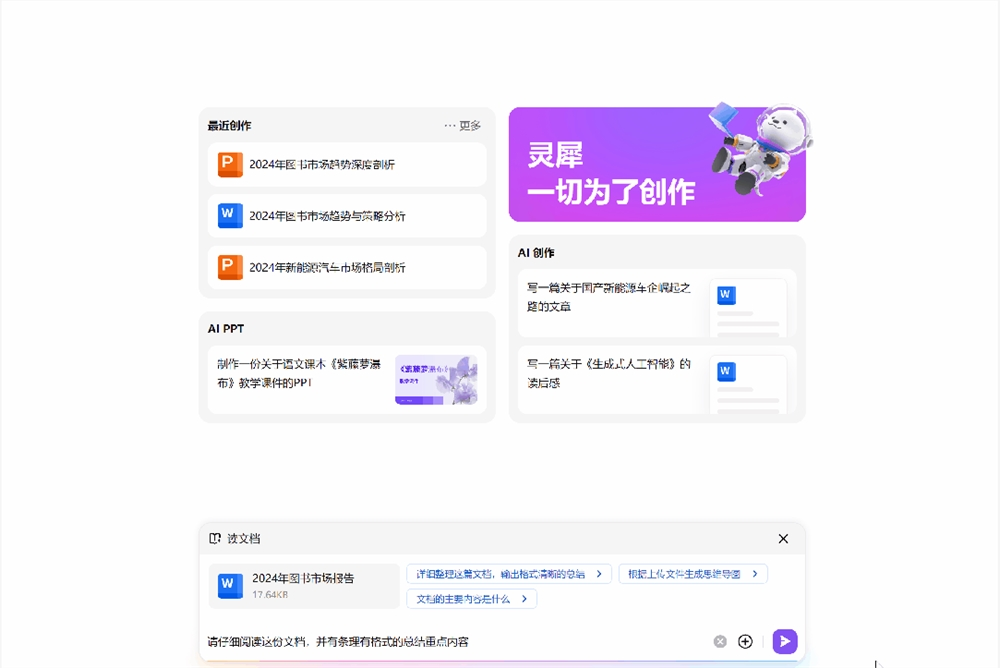1000x668 pixels.
Task: Send the prompt with the purple arrow icon
Action: pyautogui.click(x=785, y=641)
